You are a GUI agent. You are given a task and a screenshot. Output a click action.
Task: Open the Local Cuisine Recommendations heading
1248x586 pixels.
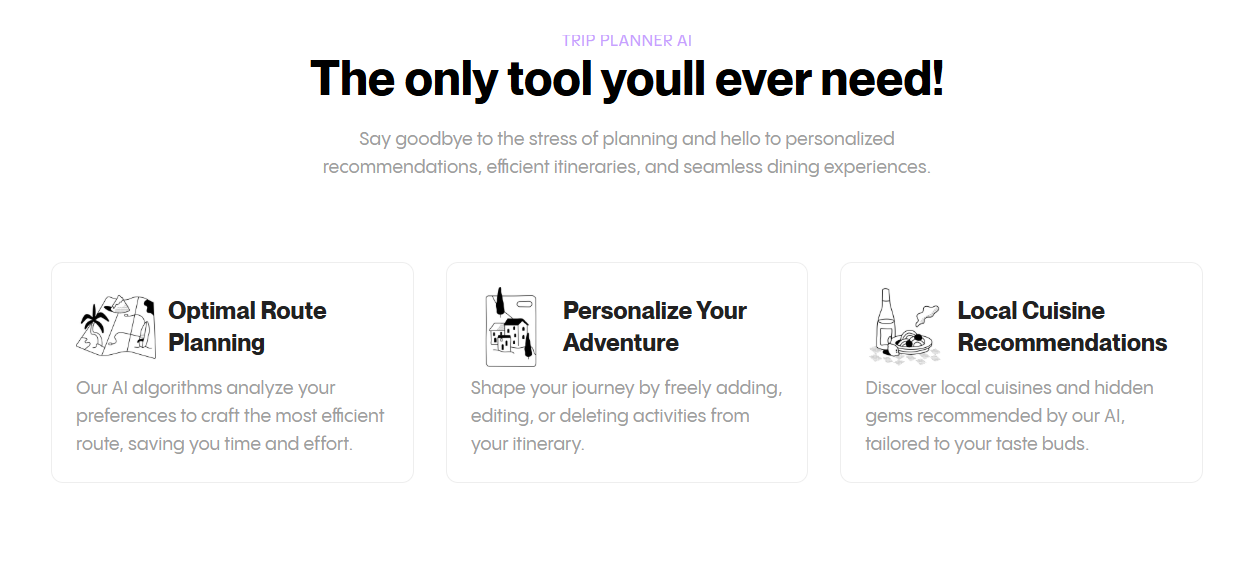pyautogui.click(x=1062, y=326)
